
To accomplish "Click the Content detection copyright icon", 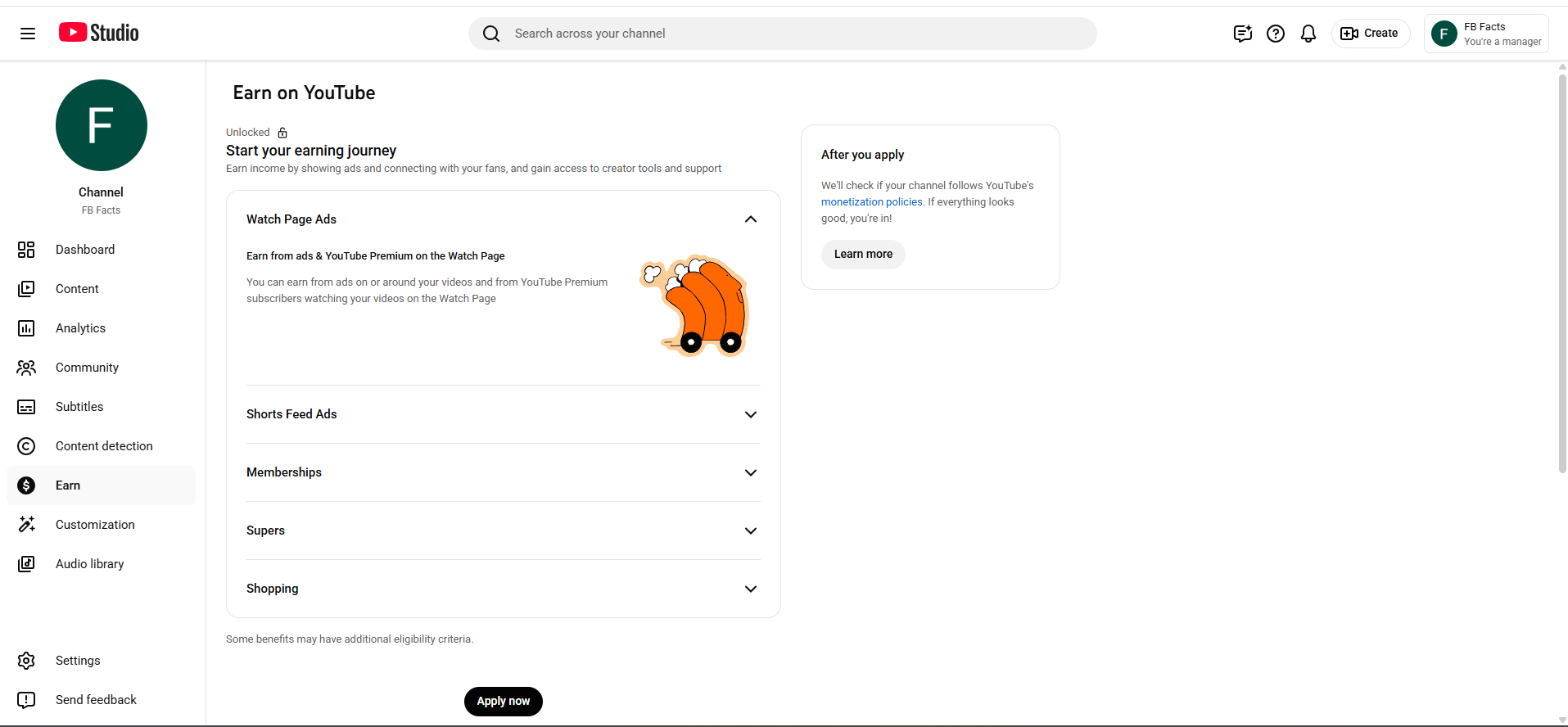I will coord(26,446).
